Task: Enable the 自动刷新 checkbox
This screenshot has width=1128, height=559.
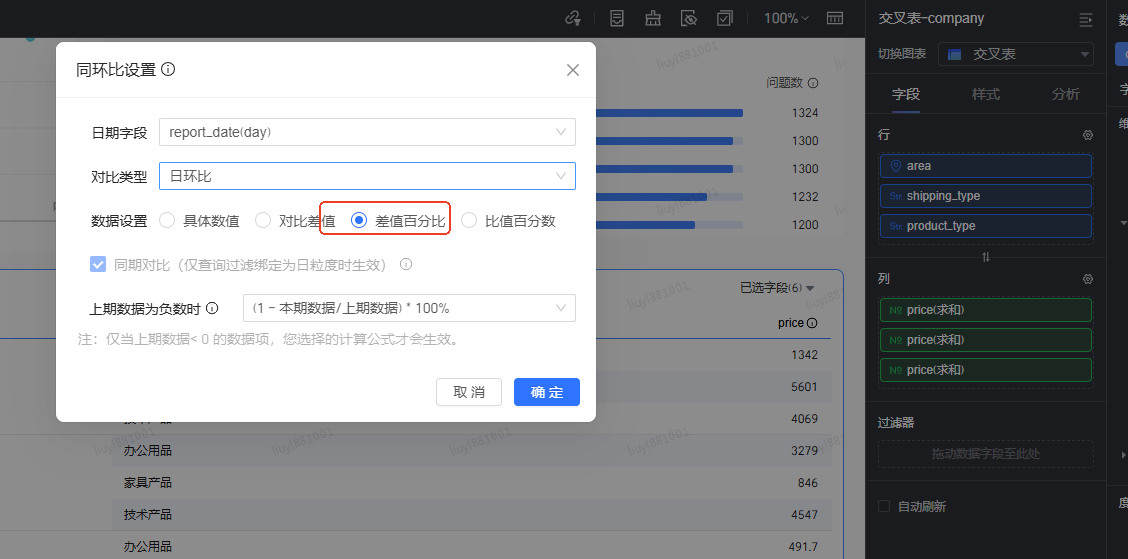Action: 884,506
